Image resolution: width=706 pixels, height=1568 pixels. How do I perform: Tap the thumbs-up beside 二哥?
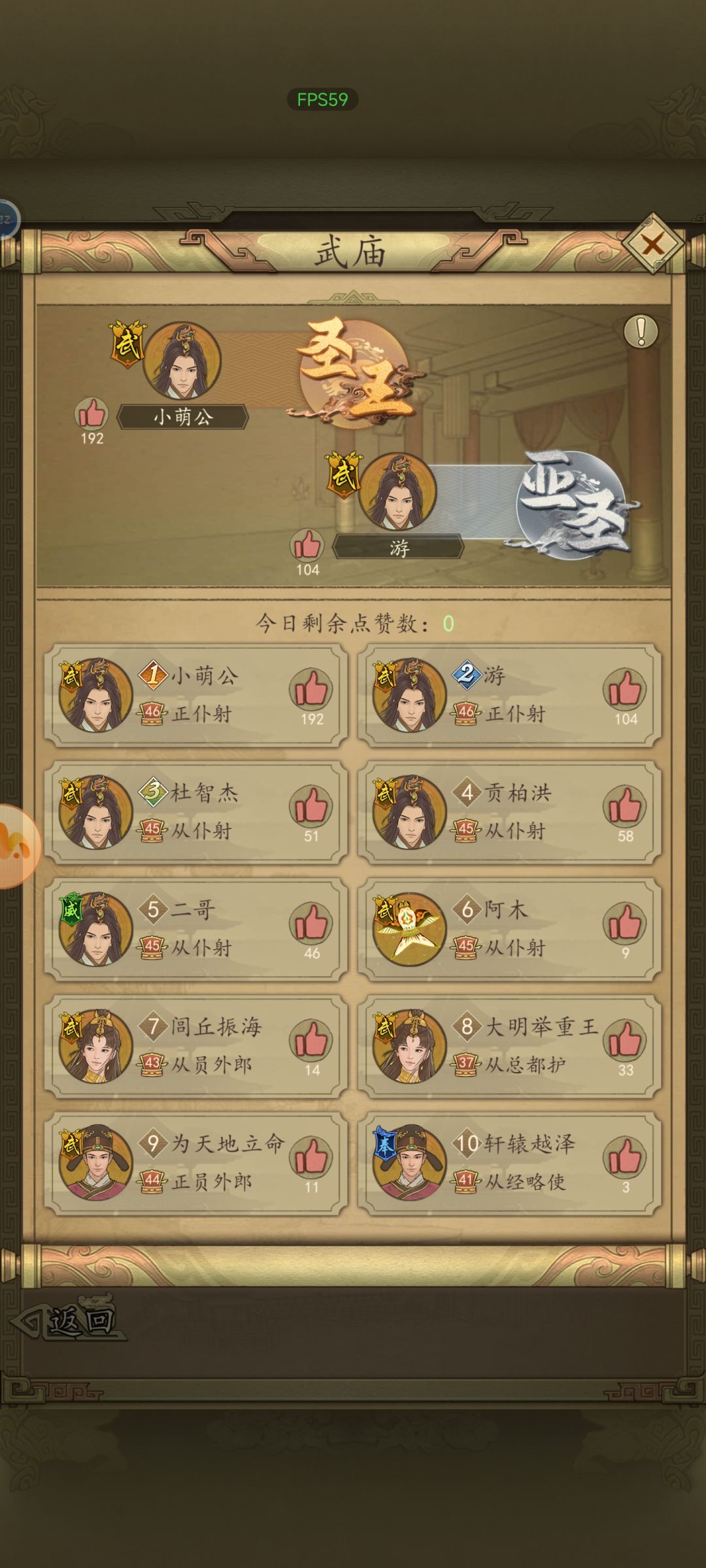coord(311,923)
